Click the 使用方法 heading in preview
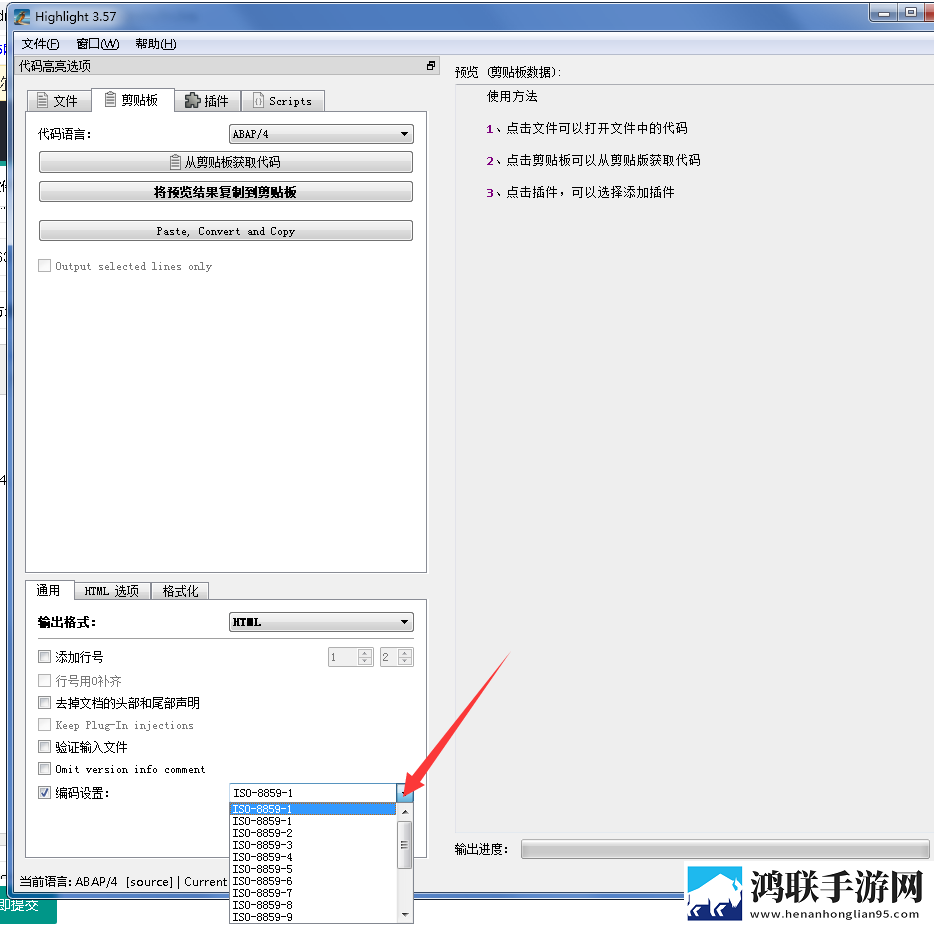 click(x=512, y=96)
